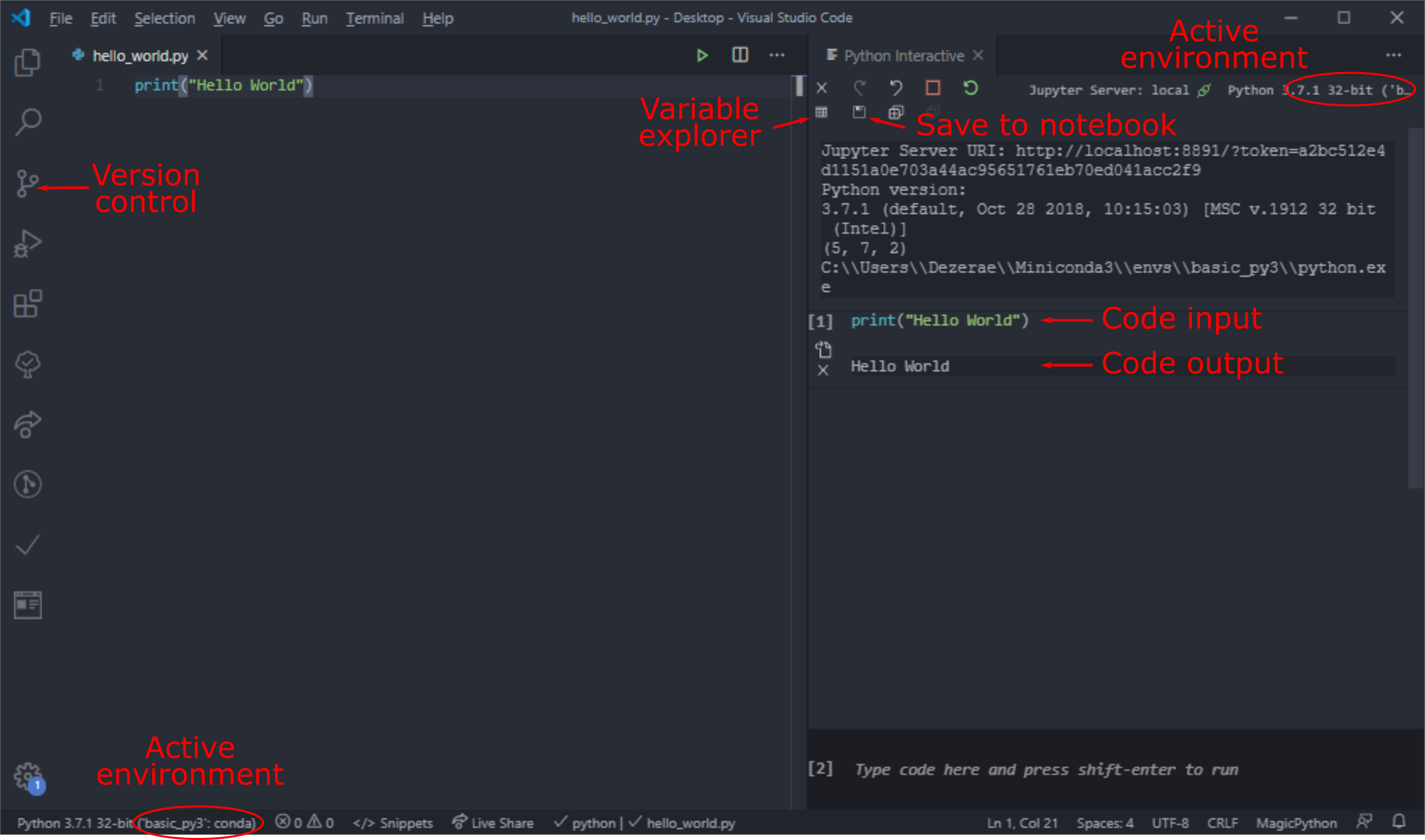
Task: Click the python.exe path text in output
Action: click(1103, 277)
